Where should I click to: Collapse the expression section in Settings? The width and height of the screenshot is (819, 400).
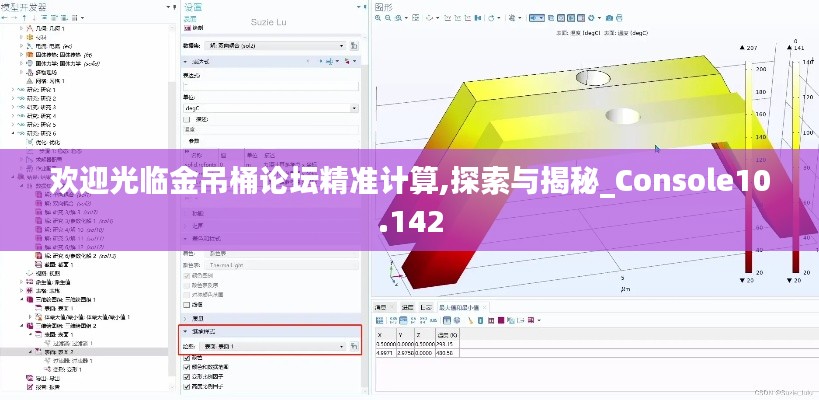pos(185,61)
